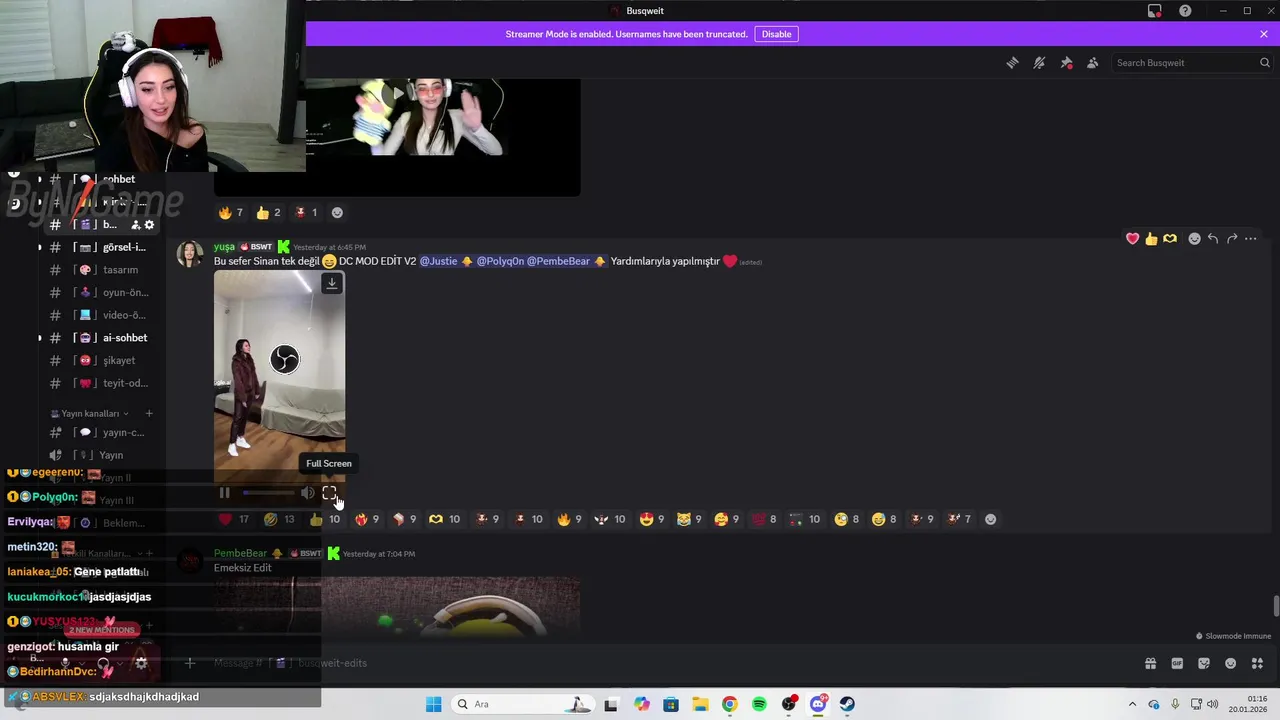Add reaction via smiley after reaction row
This screenshot has width=1280, height=720.
990,519
